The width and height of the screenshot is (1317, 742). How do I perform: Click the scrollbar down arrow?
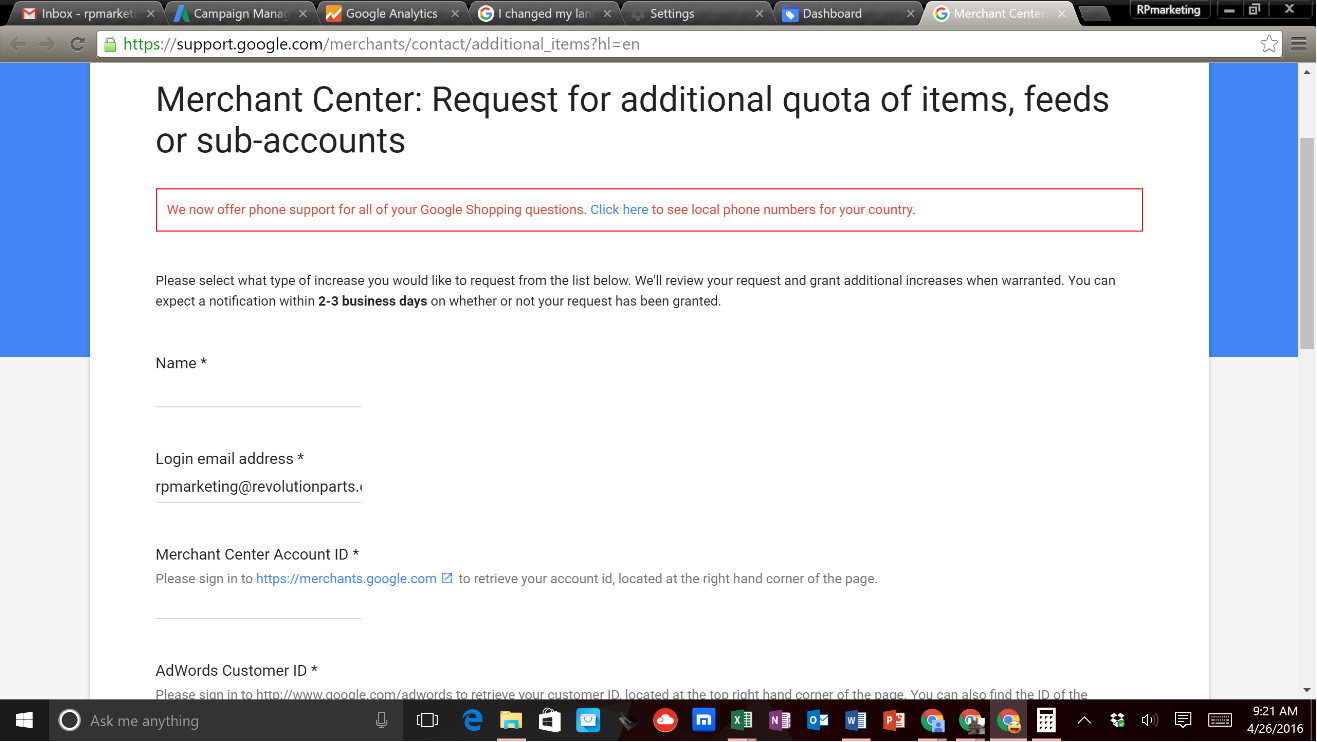point(1306,690)
